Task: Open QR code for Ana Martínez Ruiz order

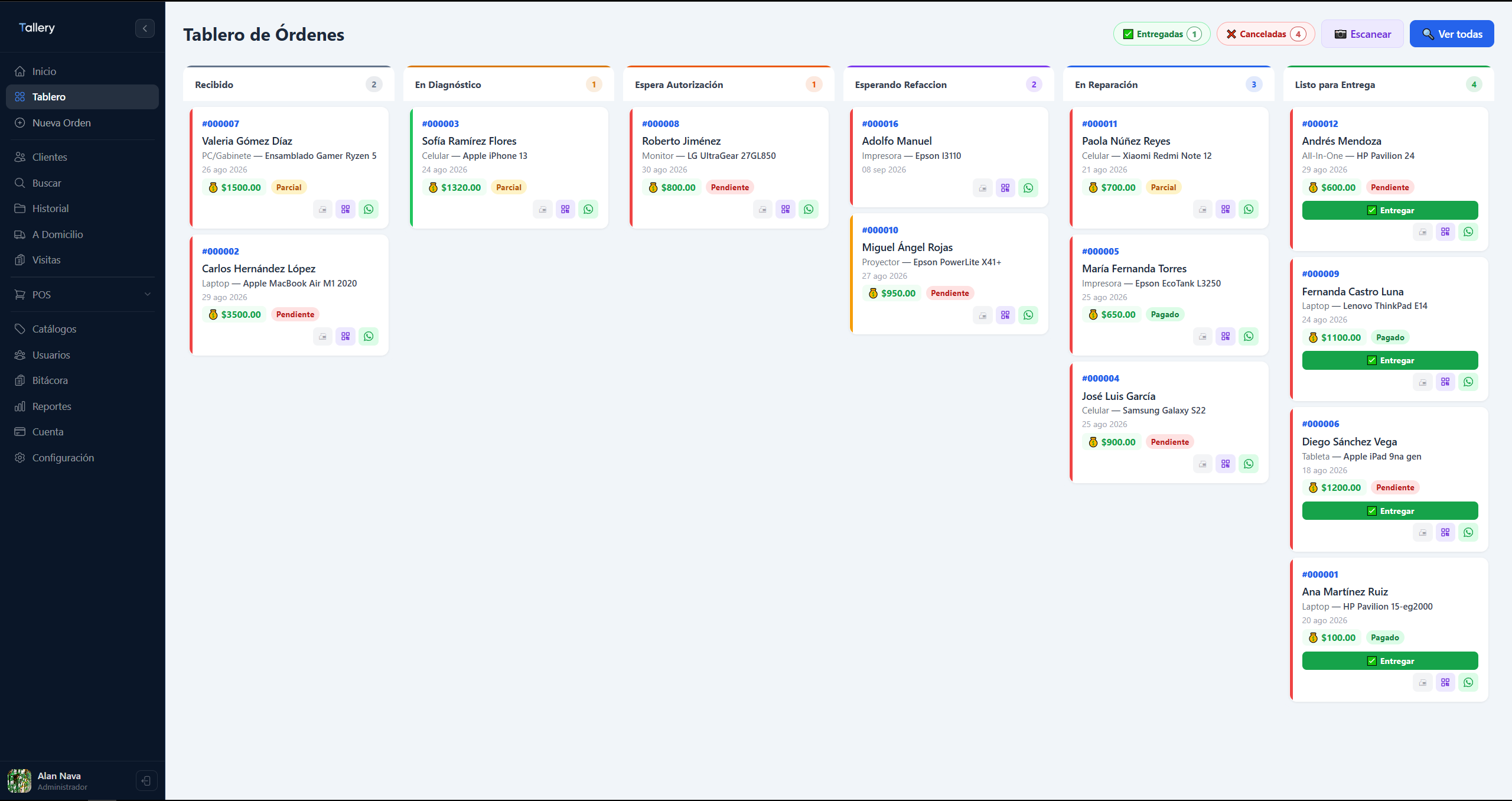Action: (1445, 682)
